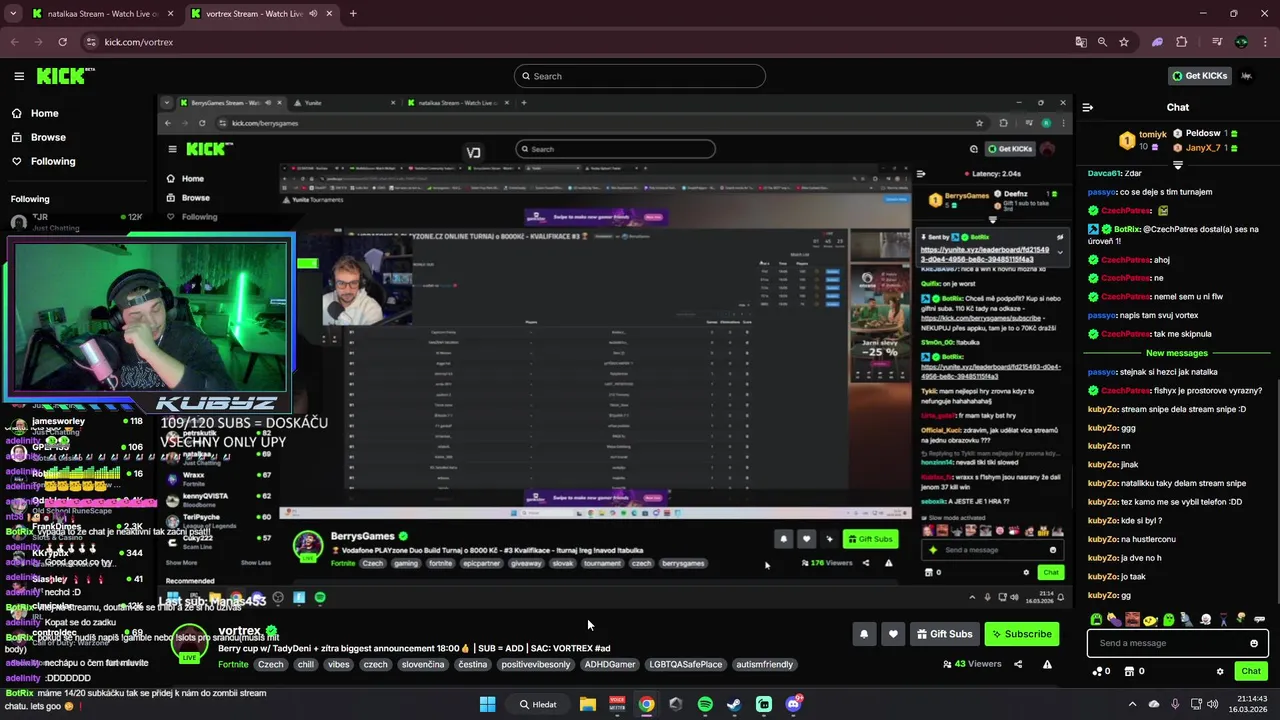
Task: Mute the vortrex tab audio icon
Action: click(313, 14)
